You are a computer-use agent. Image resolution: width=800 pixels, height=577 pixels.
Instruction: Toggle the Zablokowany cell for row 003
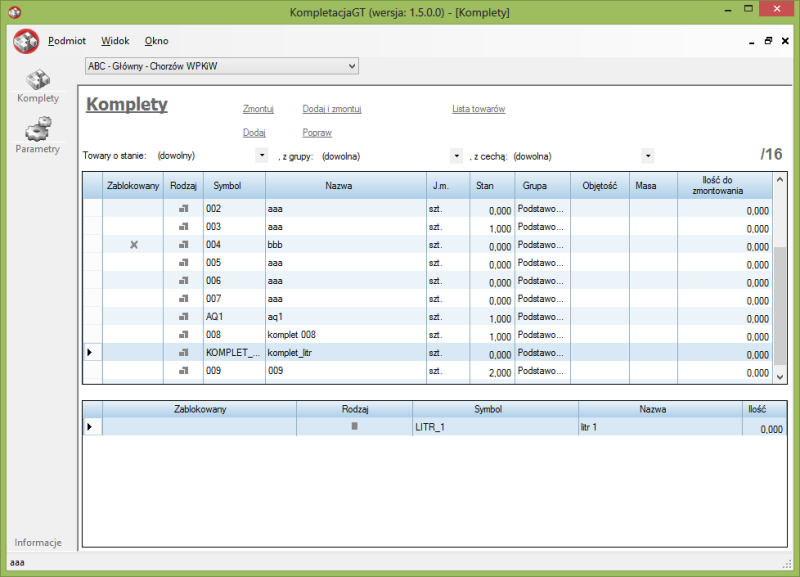tap(133, 227)
